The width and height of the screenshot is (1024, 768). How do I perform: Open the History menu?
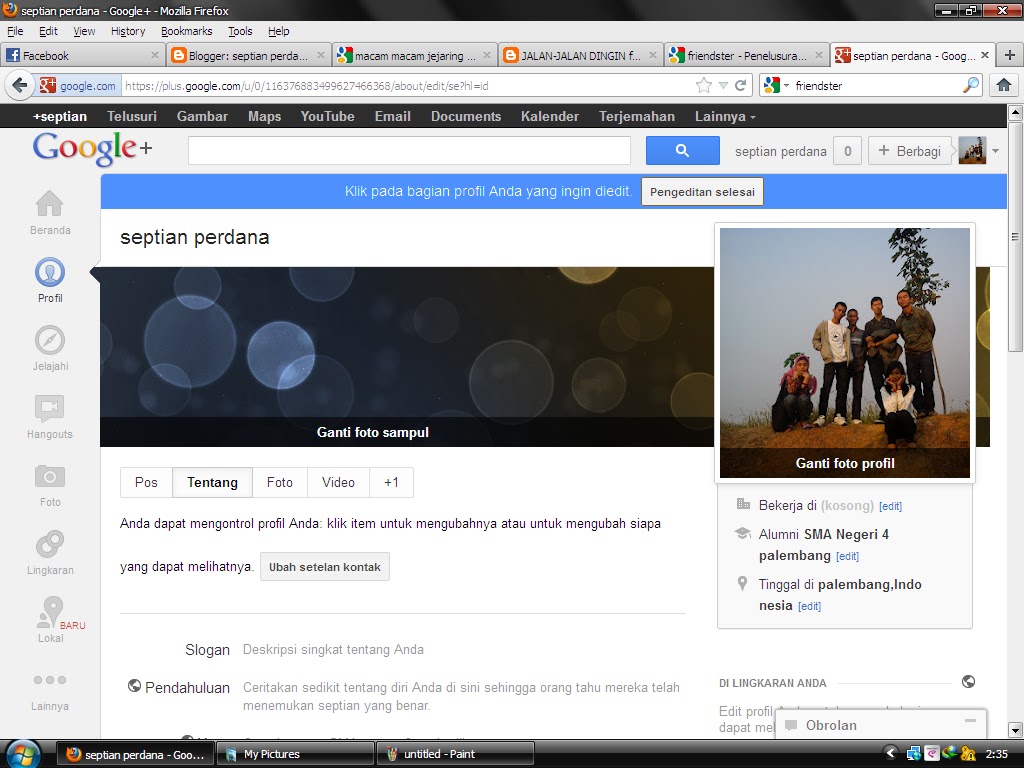coord(128,31)
